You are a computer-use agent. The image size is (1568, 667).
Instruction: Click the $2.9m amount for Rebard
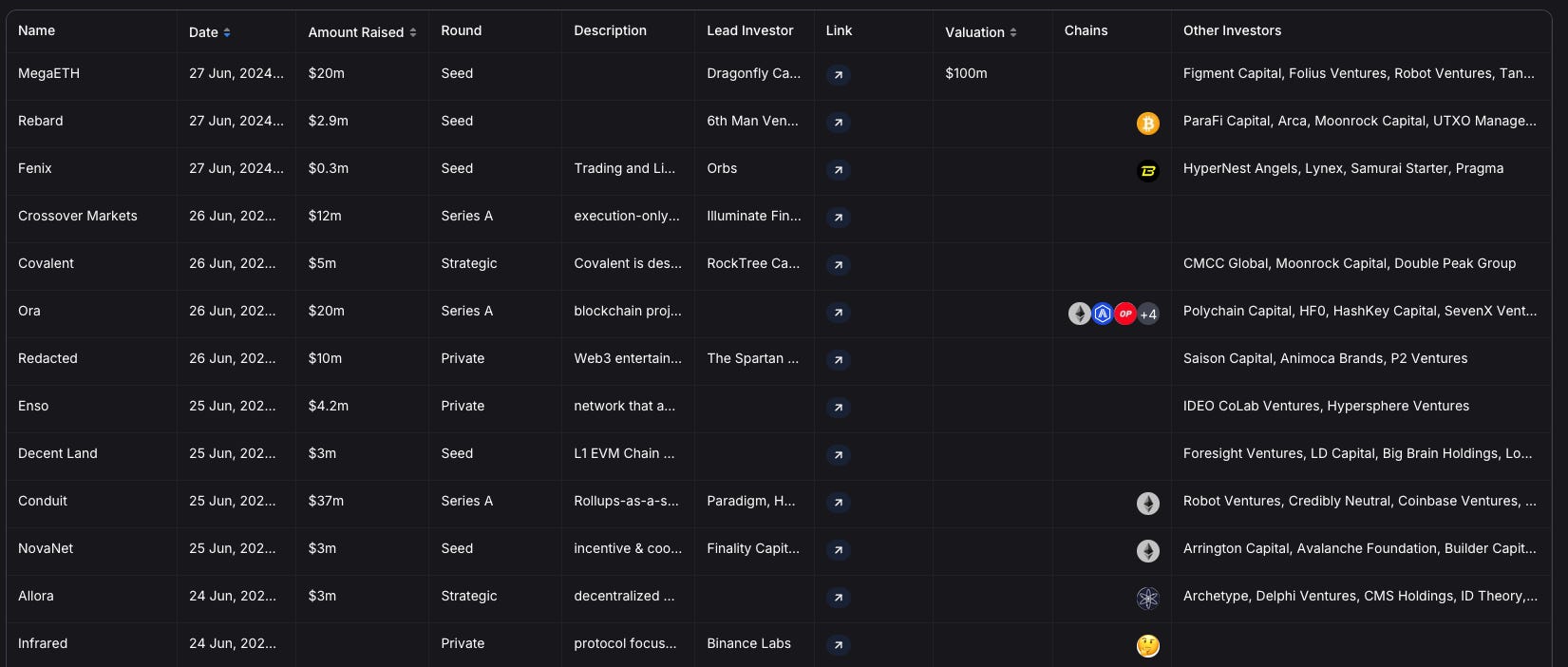pyautogui.click(x=329, y=121)
